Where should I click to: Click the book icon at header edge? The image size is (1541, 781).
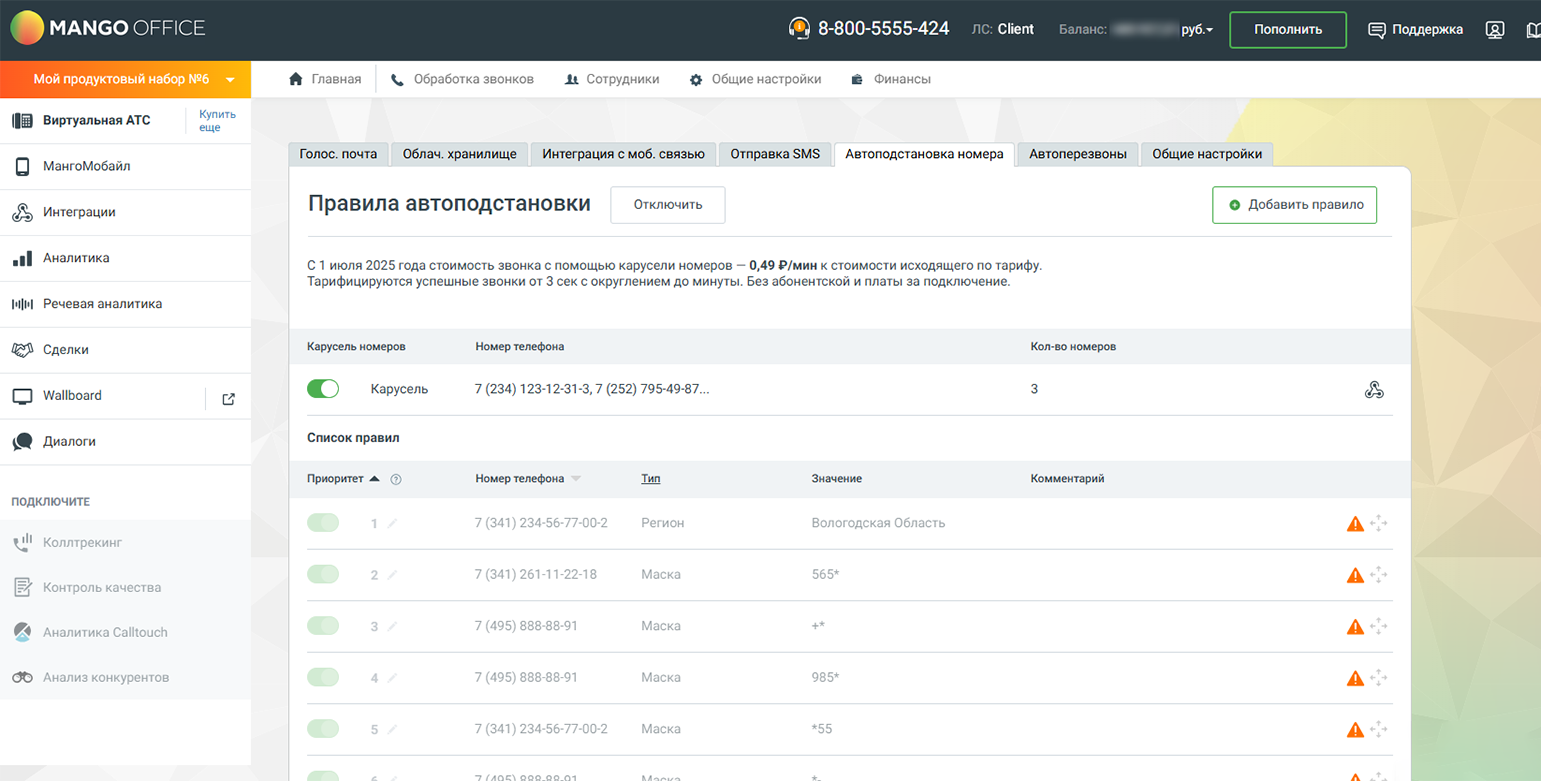click(x=1534, y=30)
